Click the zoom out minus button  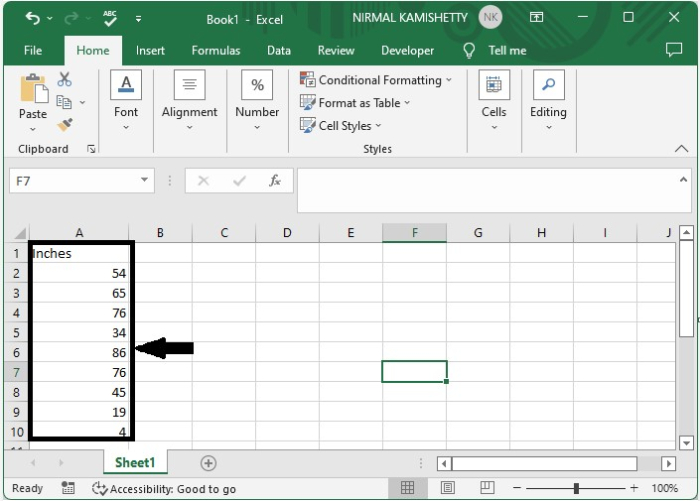click(x=517, y=488)
